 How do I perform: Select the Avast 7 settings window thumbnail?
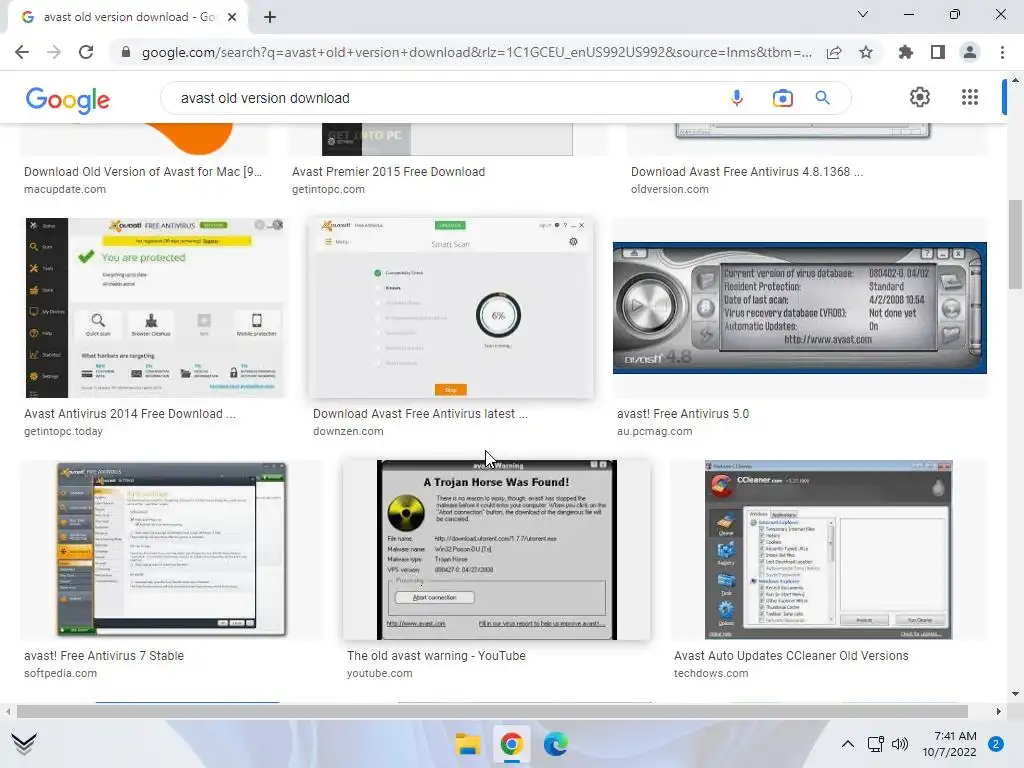point(171,549)
